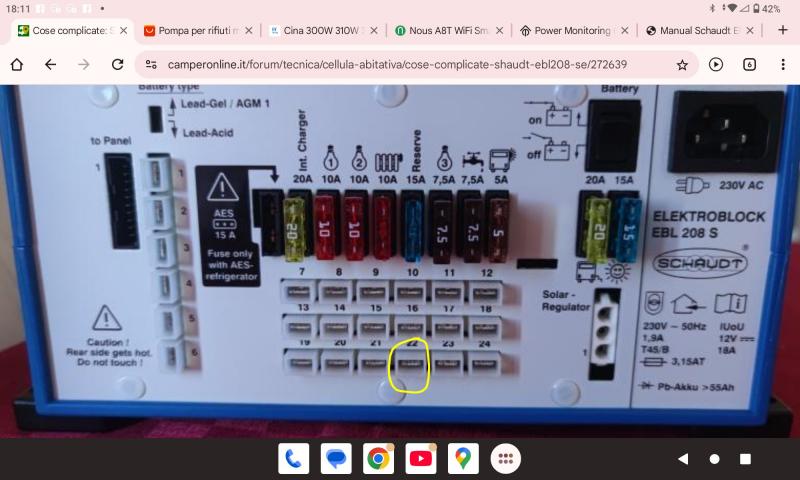Viewport: 800px width, 480px height.
Task: Launch YouTube from the taskbar
Action: [x=420, y=459]
